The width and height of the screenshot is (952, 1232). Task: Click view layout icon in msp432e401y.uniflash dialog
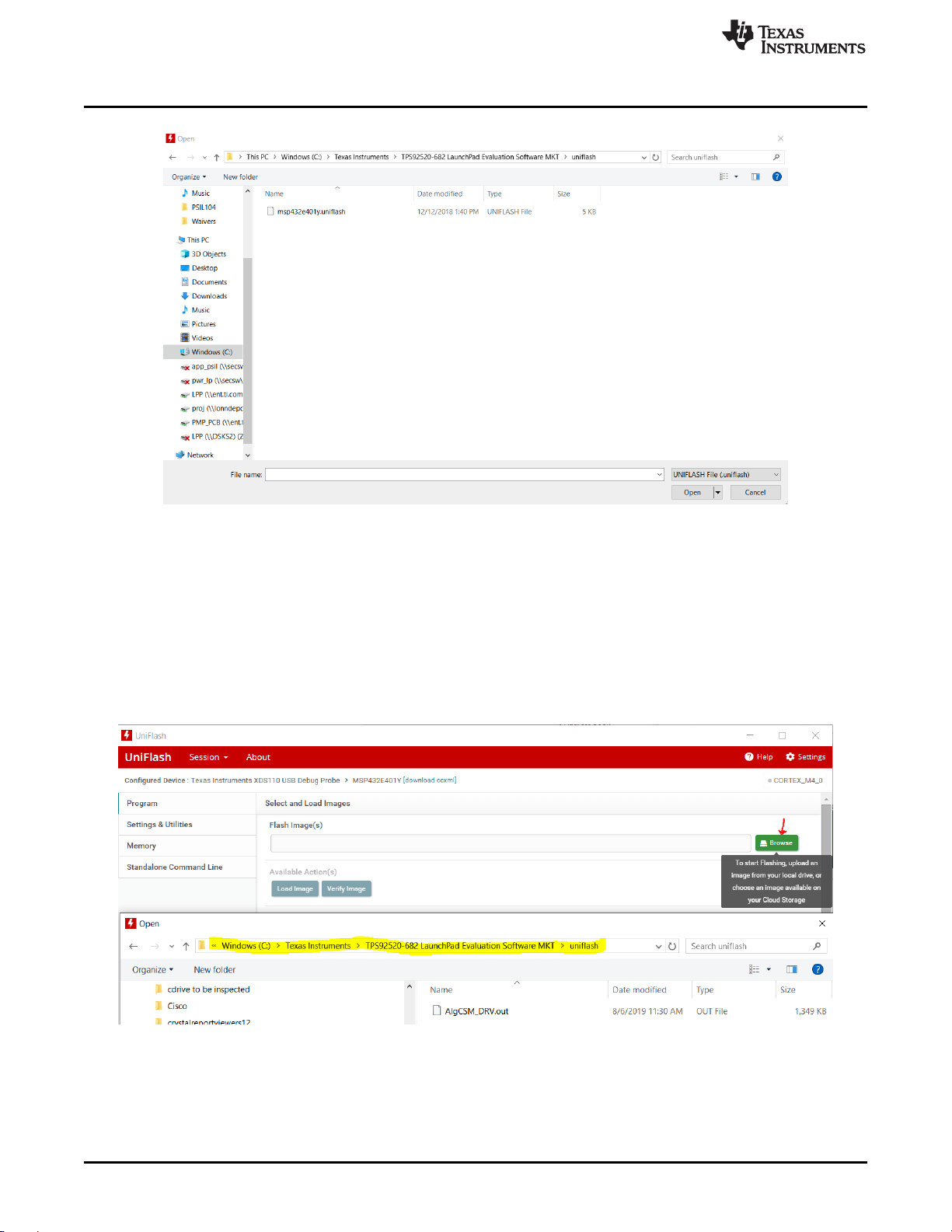724,176
